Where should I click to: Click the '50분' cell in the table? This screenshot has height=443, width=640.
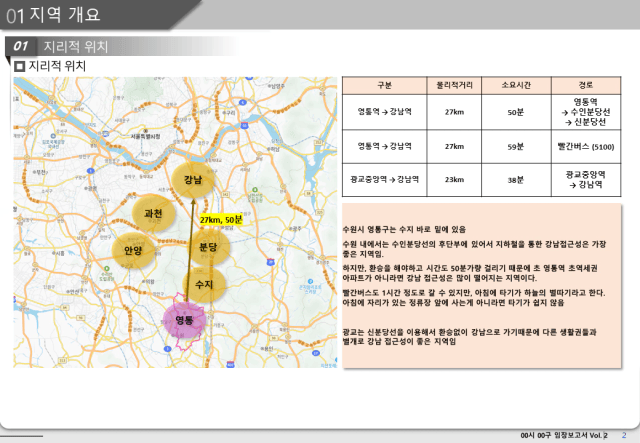(x=516, y=112)
